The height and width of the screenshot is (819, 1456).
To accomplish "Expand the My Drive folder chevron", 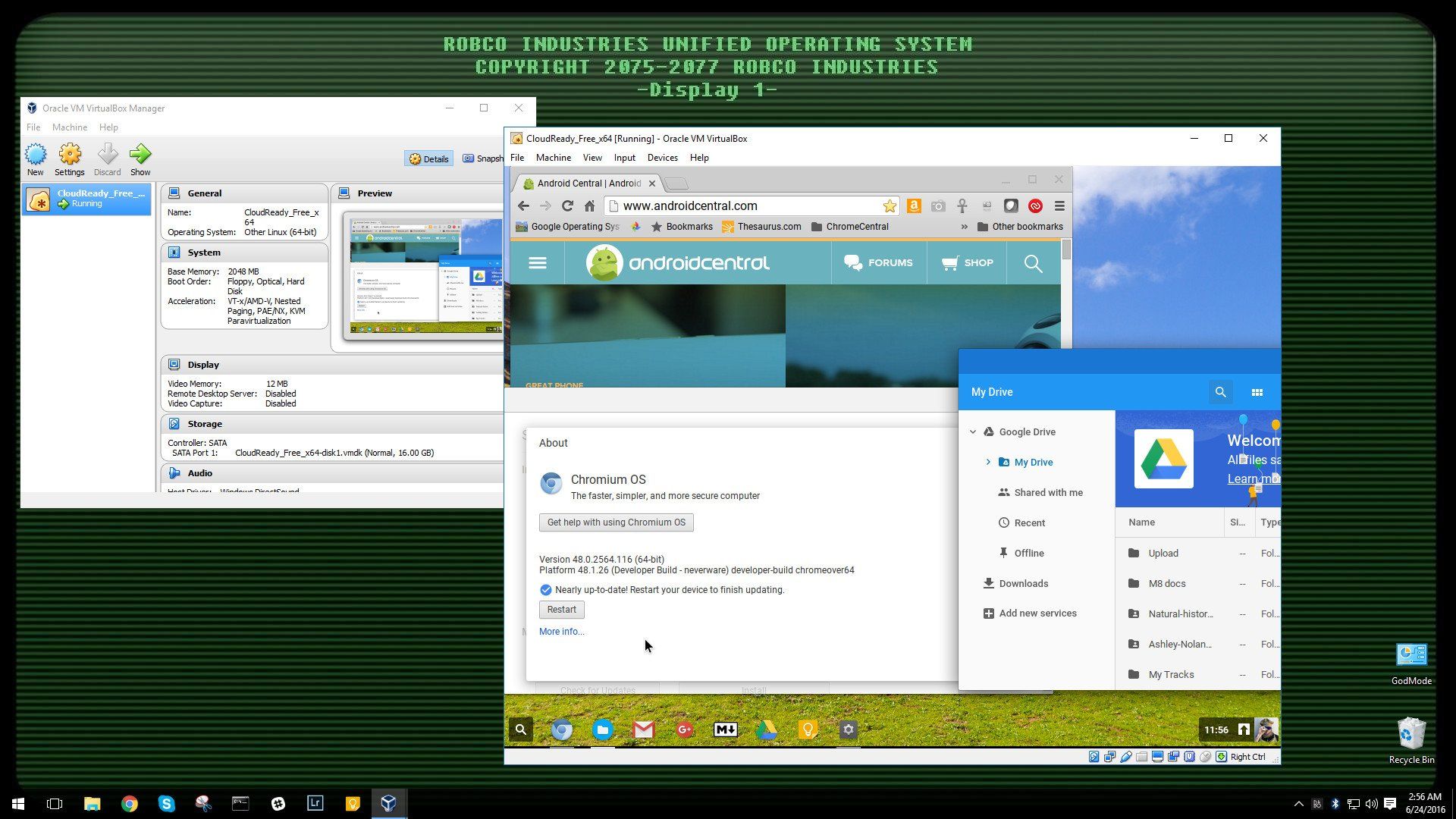I will coord(988,462).
